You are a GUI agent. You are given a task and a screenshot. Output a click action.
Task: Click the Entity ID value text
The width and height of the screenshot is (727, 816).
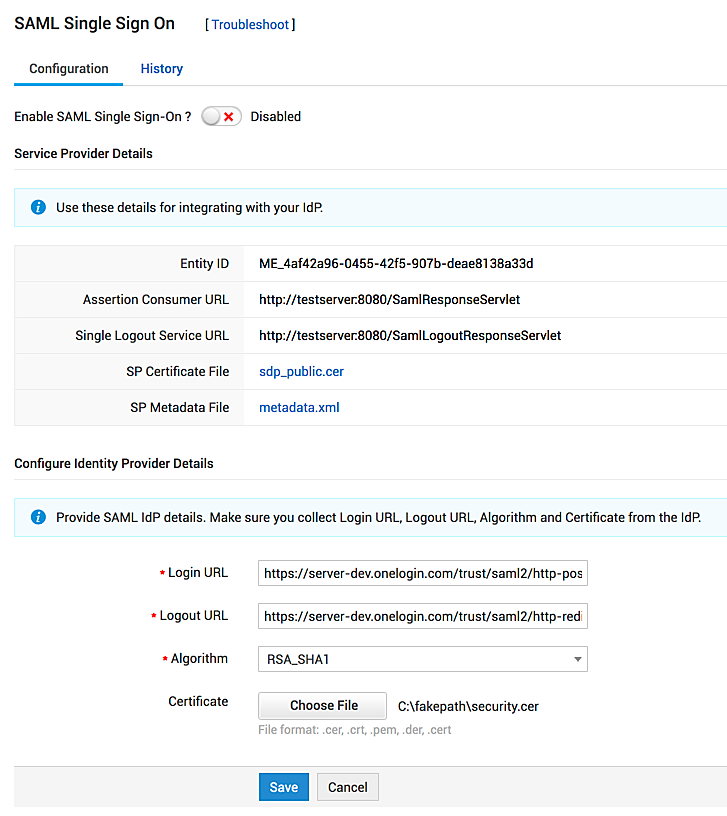[398, 264]
